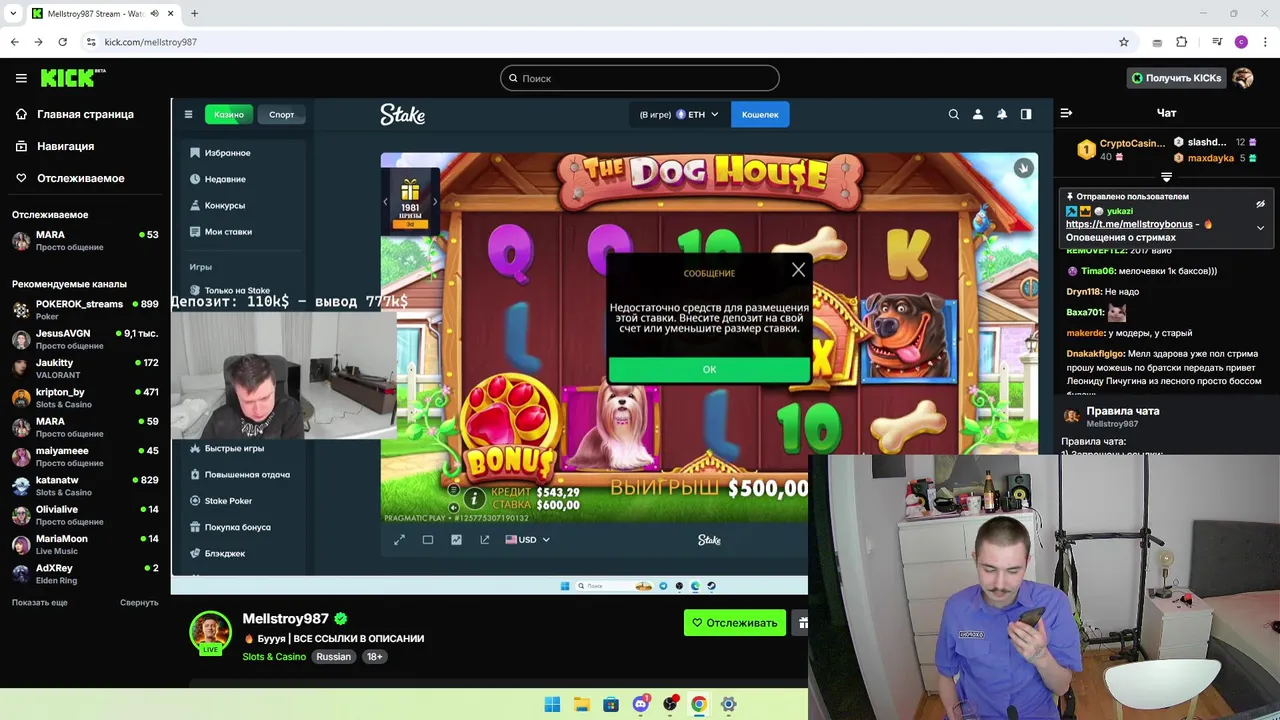Toggle theatre mode rectangle icon
The image size is (1280, 720).
point(428,540)
